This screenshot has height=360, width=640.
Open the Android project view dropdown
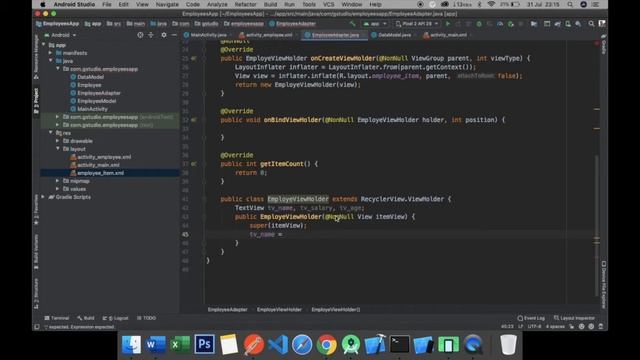click(60, 35)
